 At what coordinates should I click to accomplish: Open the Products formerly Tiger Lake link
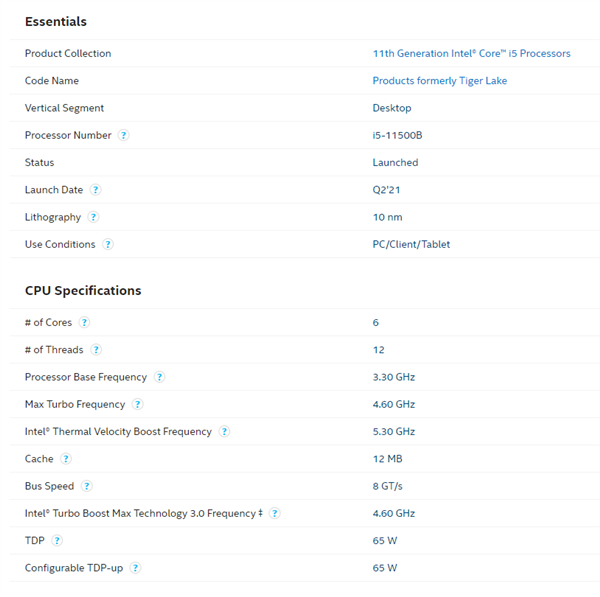click(x=440, y=81)
